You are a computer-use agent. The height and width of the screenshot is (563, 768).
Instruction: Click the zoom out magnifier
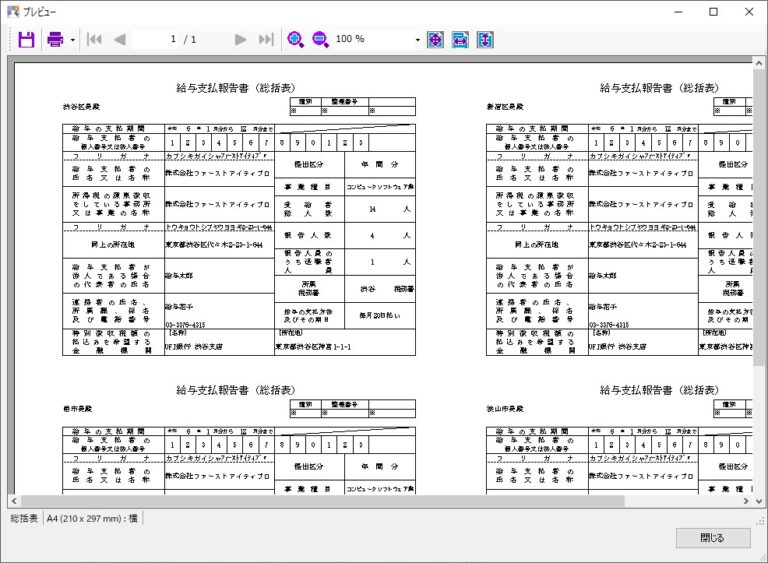point(320,39)
